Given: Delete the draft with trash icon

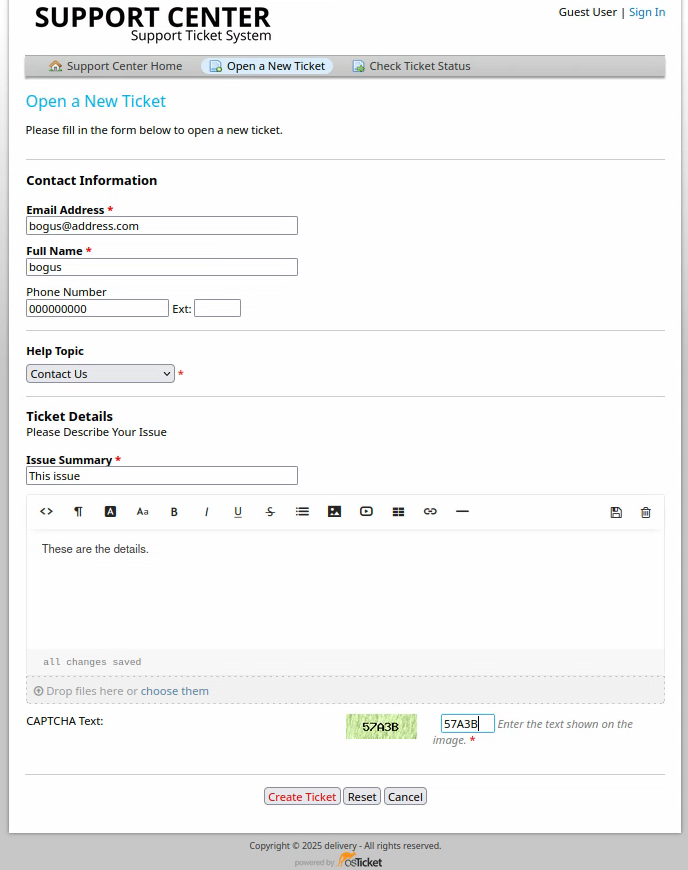Looking at the screenshot, I should click(x=645, y=513).
